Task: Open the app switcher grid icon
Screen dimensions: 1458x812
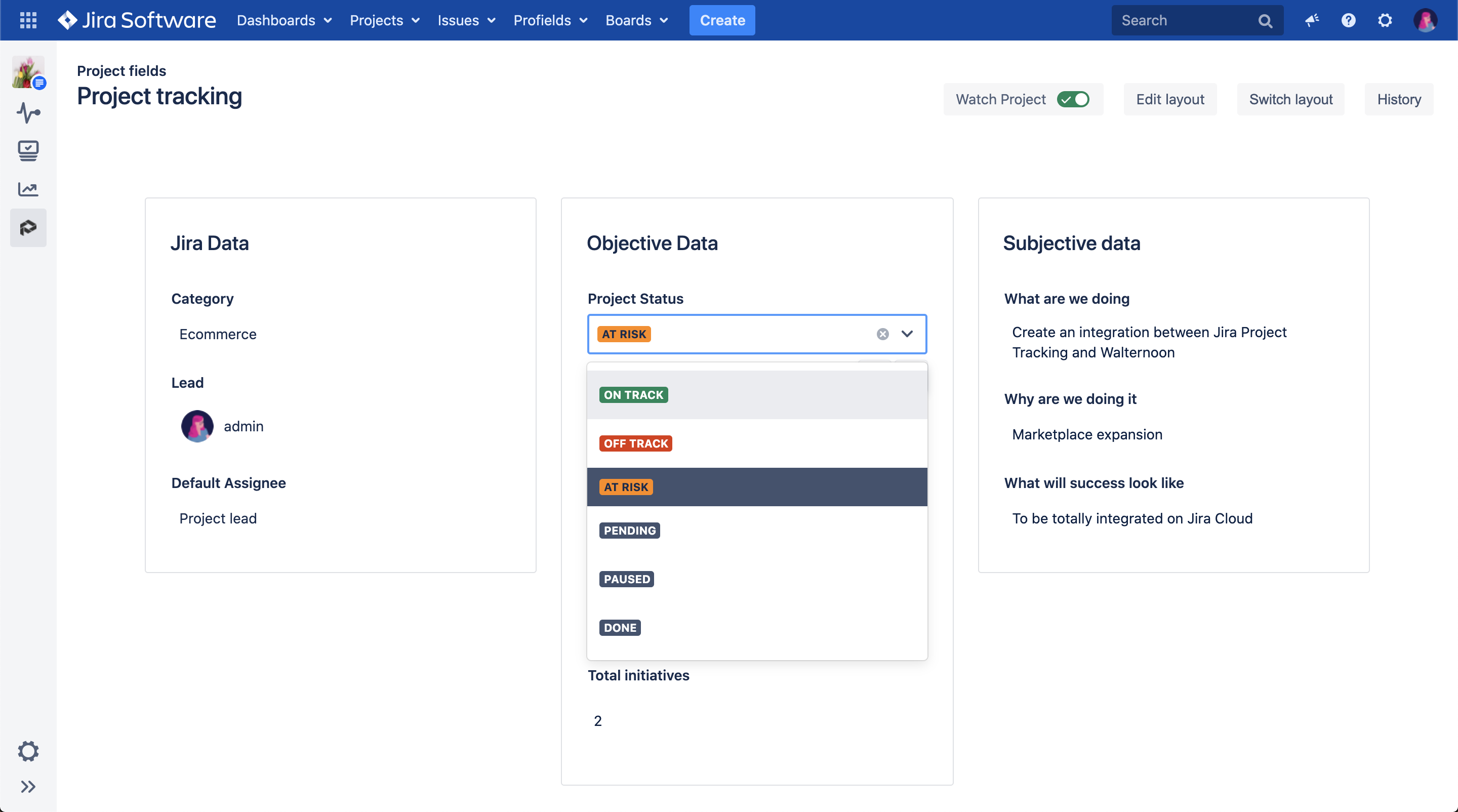Action: click(x=28, y=20)
